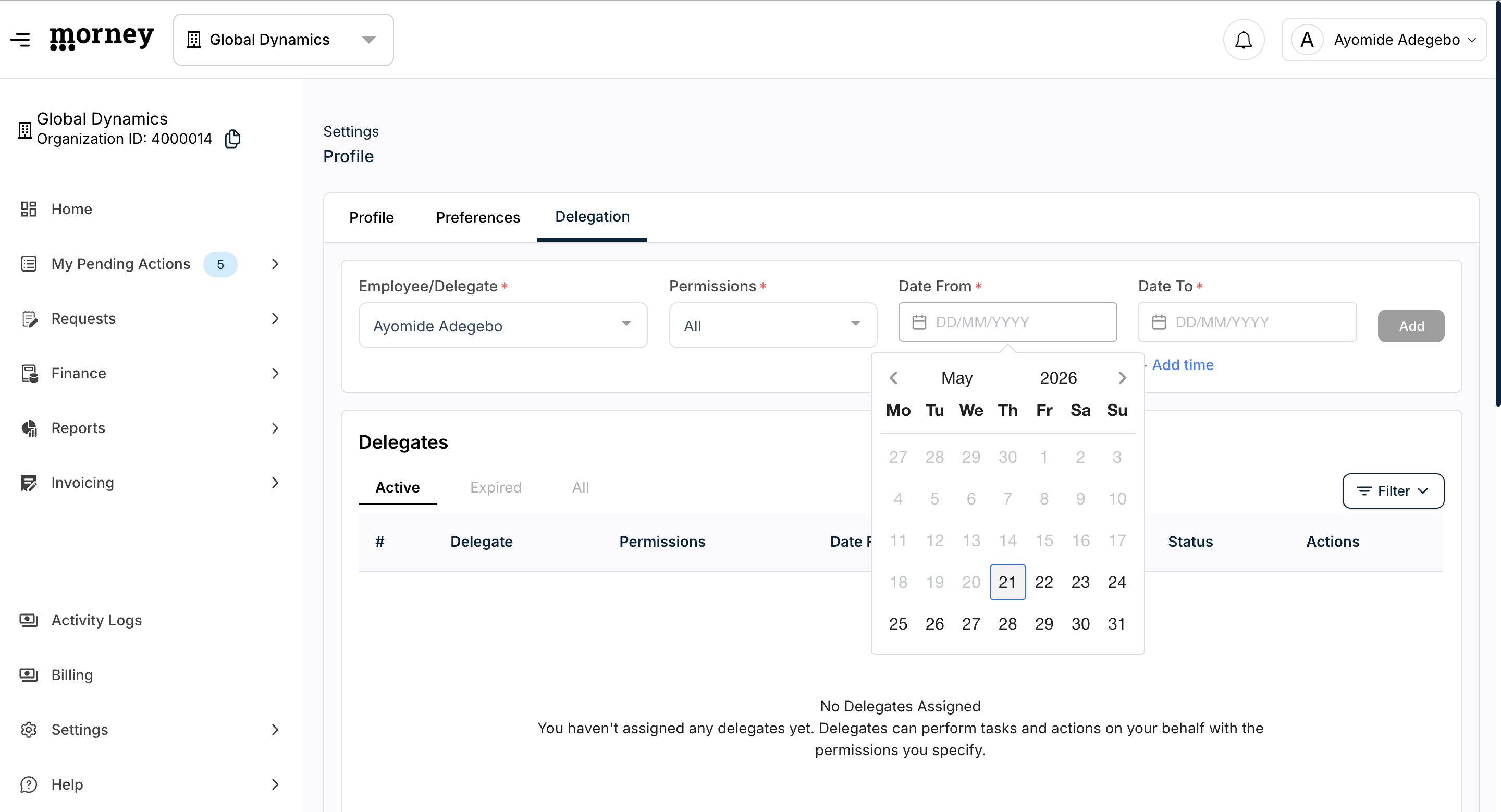Expand the Help submenu chevron

[276, 784]
